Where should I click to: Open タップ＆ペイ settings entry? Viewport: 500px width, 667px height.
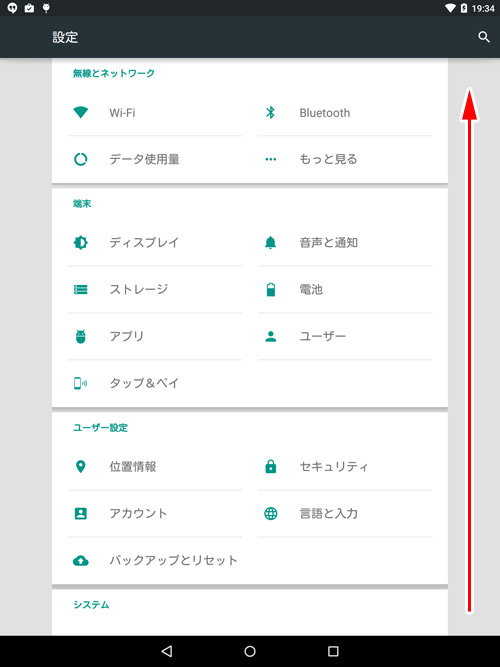click(x=155, y=383)
